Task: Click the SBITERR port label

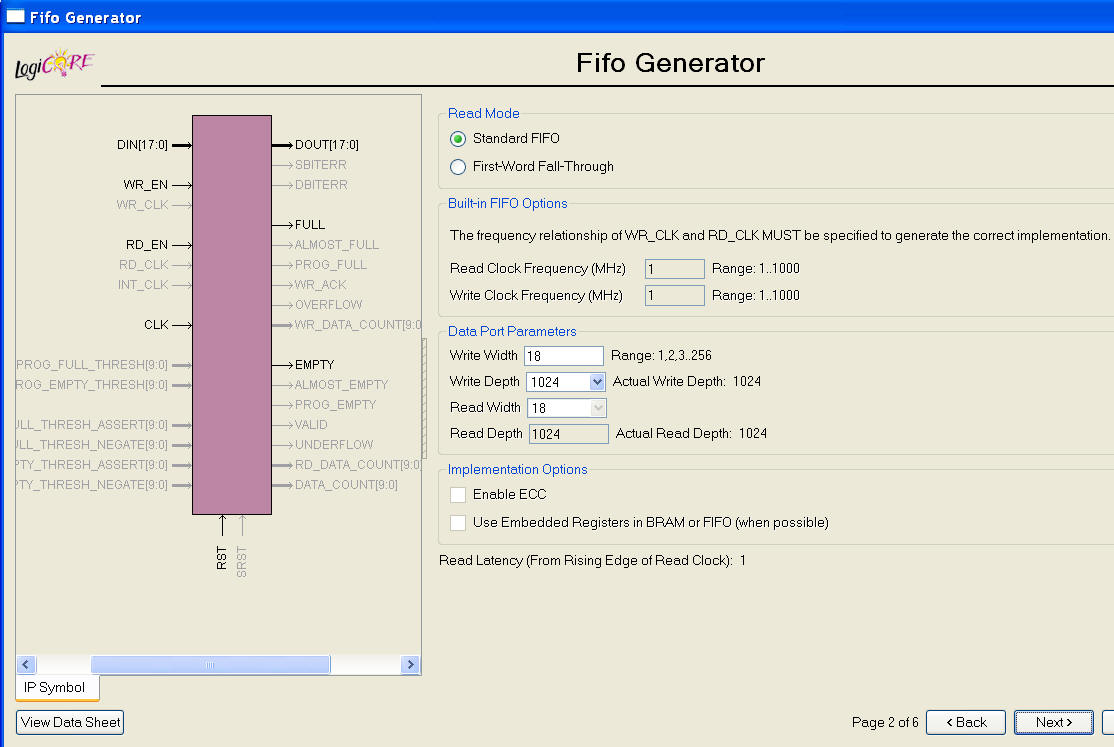Action: click(x=320, y=165)
